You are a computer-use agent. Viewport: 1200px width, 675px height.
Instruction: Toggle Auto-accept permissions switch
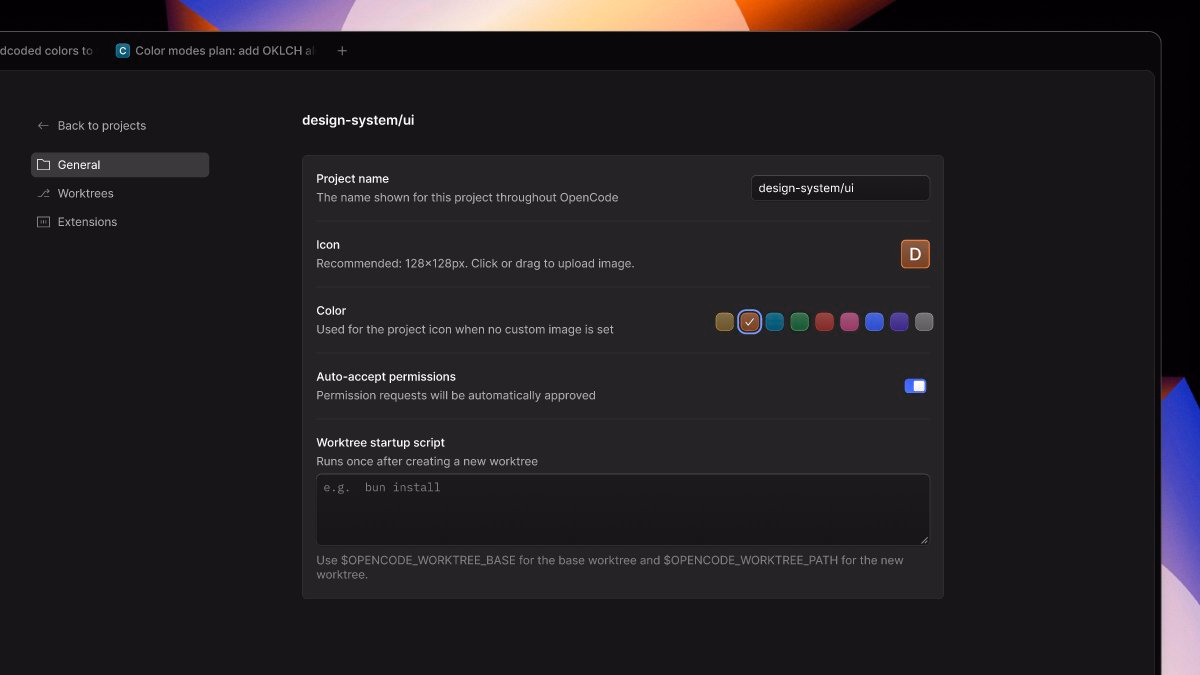click(x=915, y=386)
